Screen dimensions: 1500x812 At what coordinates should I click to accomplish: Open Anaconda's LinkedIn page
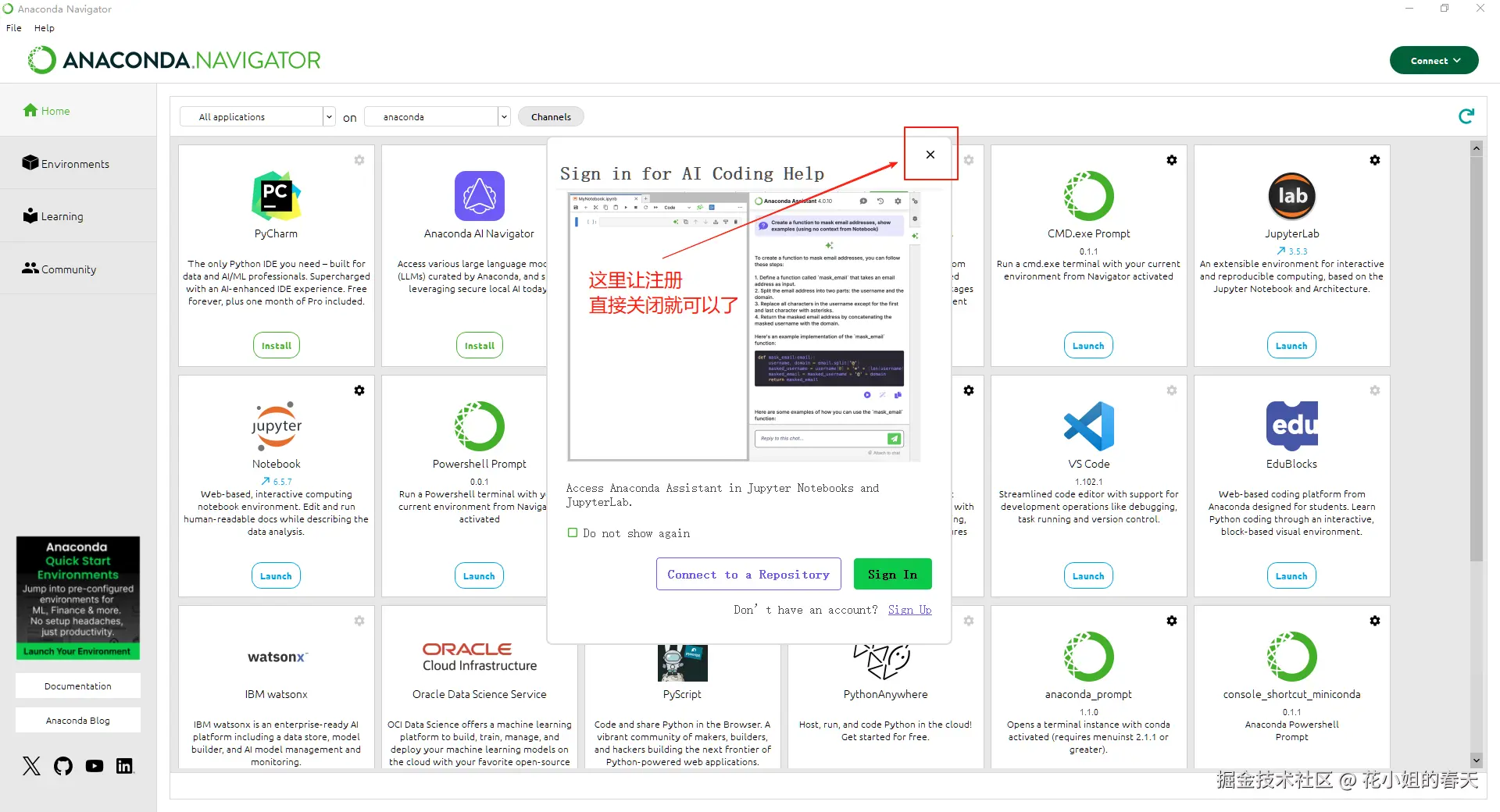click(x=125, y=766)
